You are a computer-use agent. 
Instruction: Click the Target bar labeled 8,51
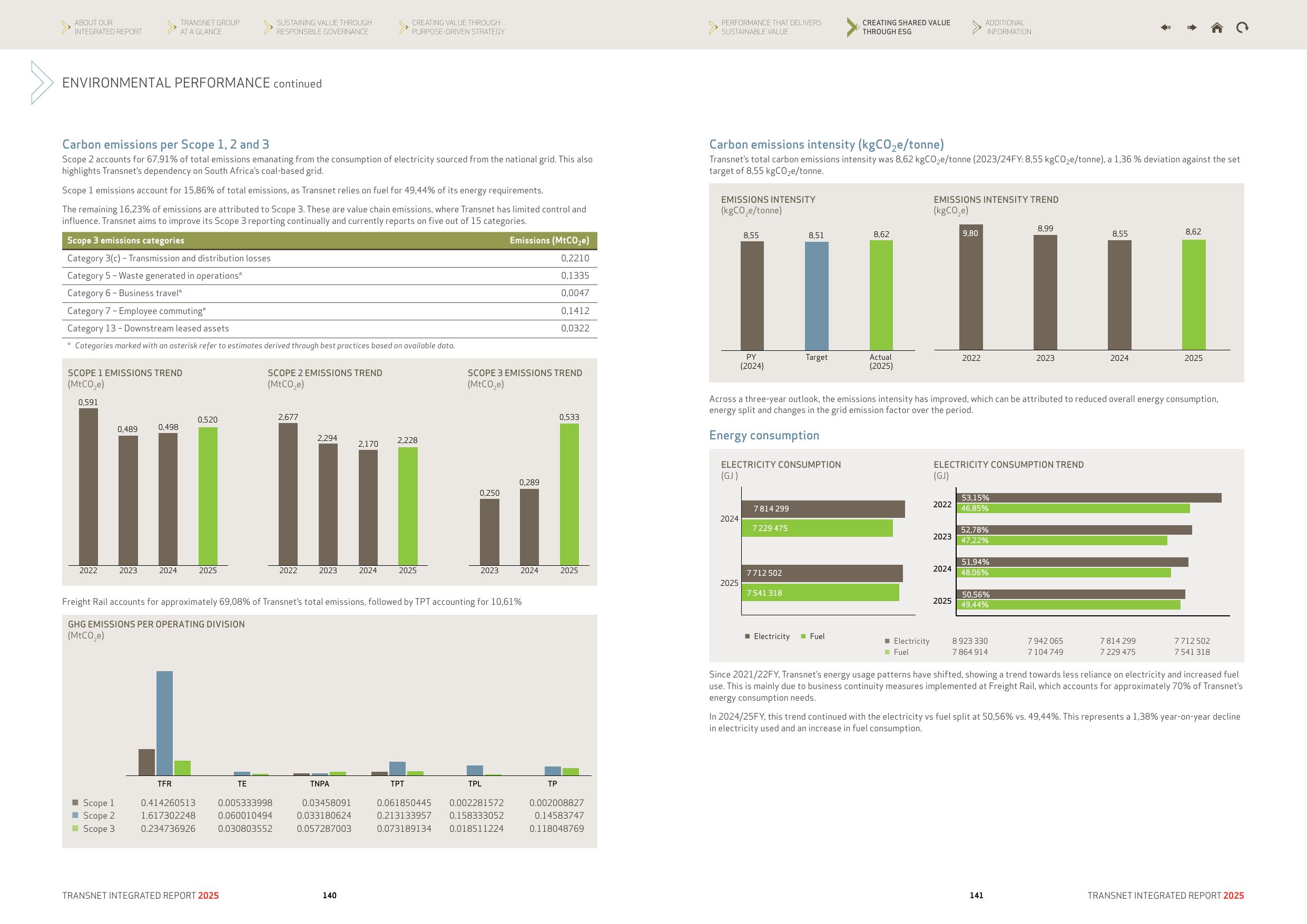tap(817, 296)
